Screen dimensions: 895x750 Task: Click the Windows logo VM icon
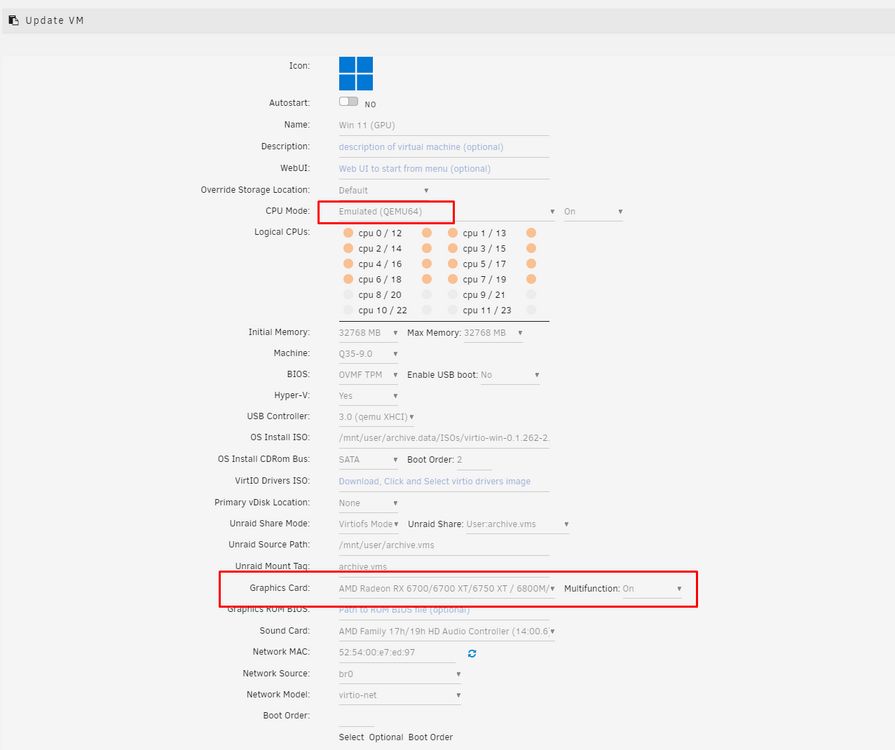pyautogui.click(x=356, y=74)
